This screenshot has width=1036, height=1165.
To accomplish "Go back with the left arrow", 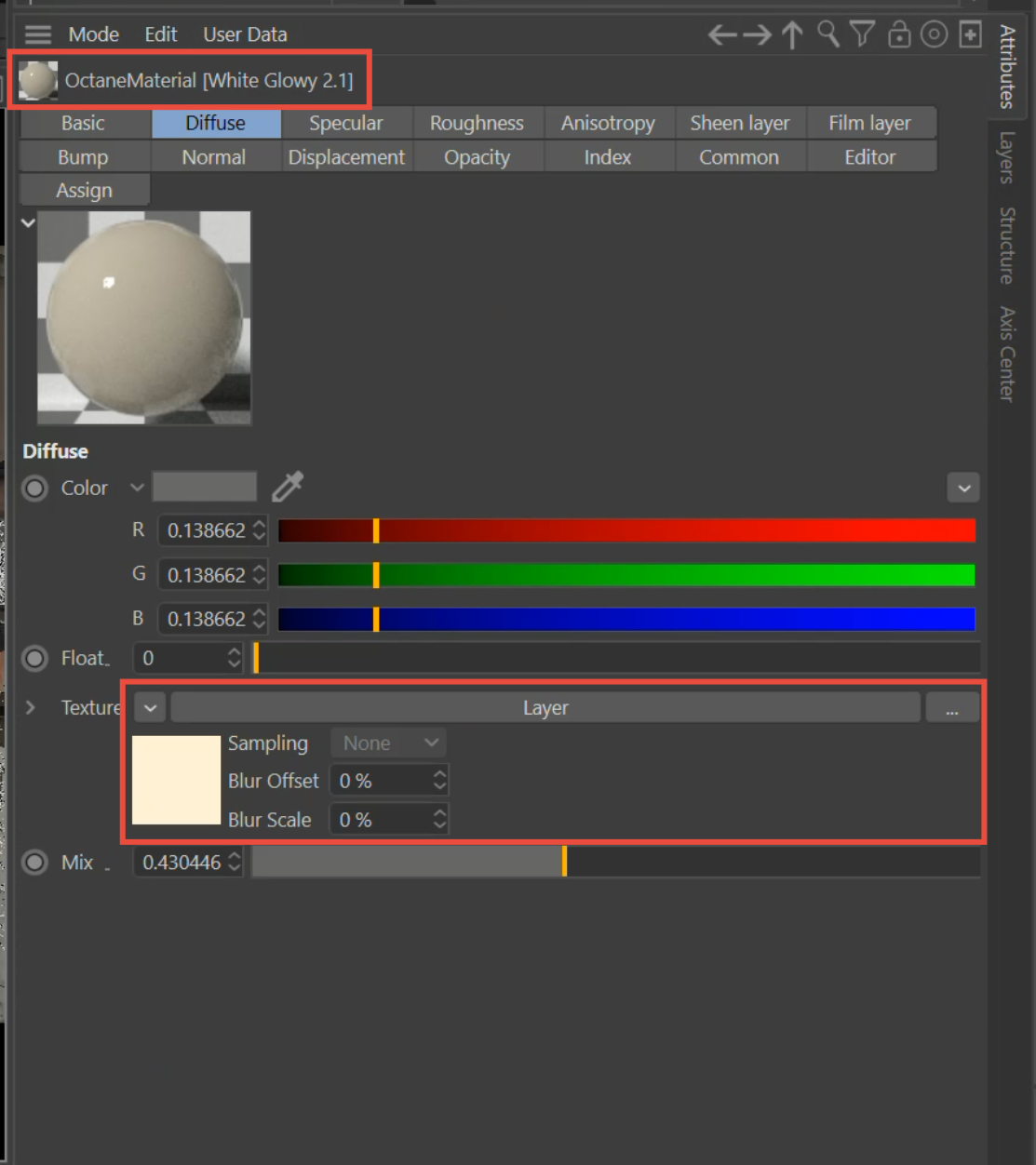I will [722, 35].
